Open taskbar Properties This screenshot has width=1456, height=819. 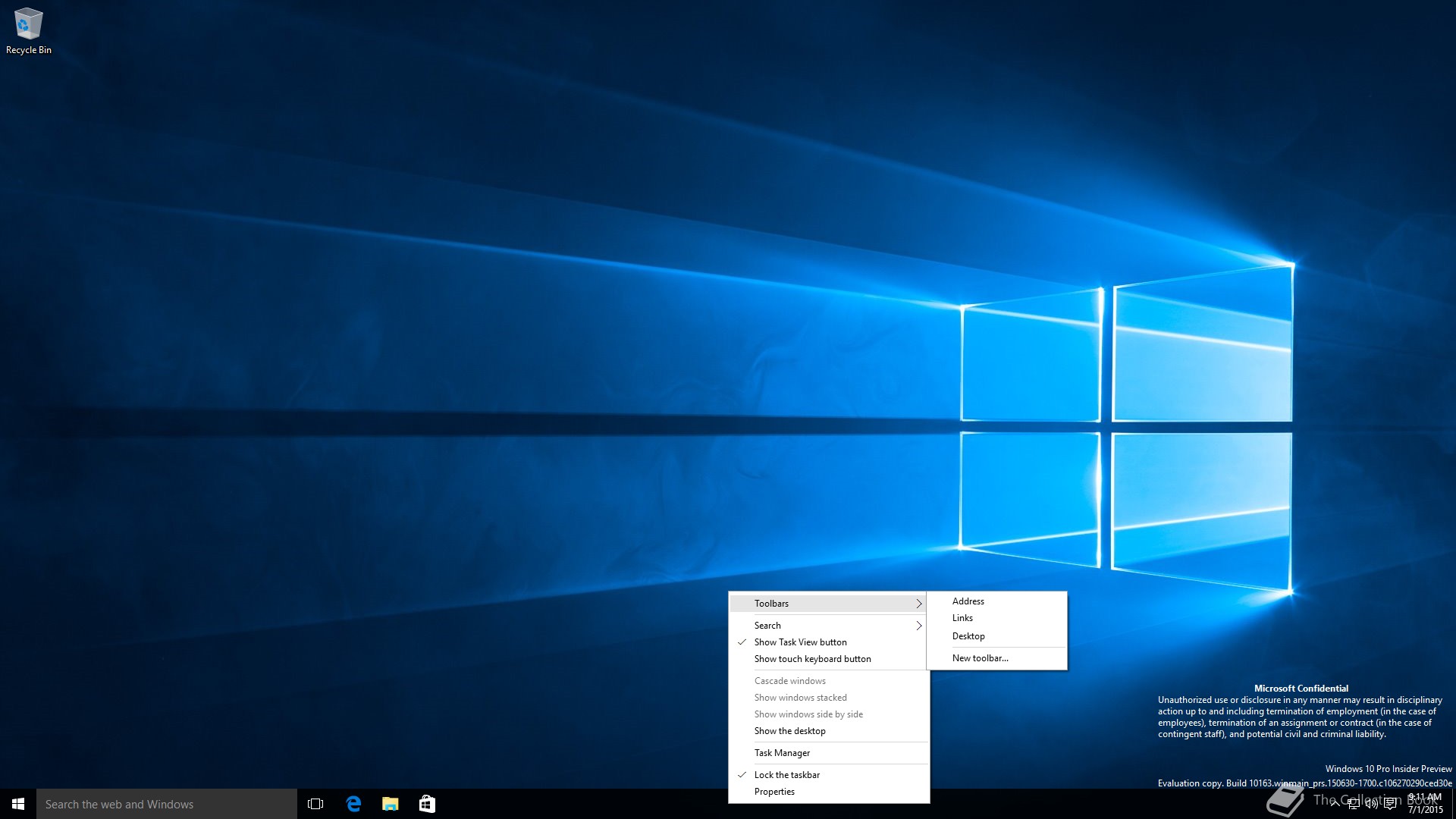[x=828, y=792]
